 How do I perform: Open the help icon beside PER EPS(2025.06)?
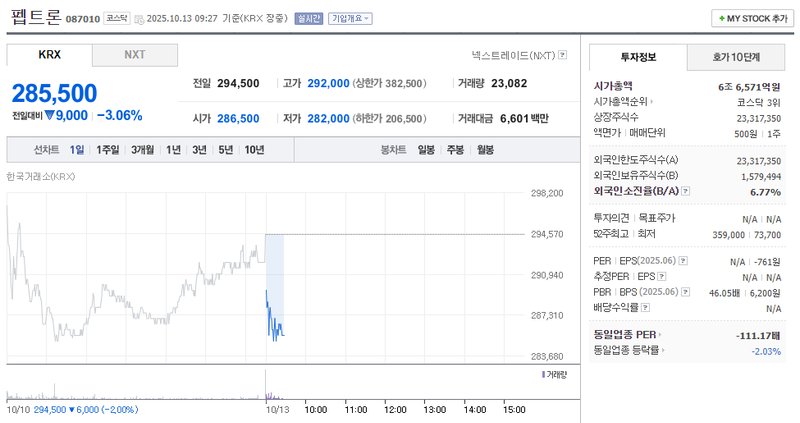coord(683,261)
